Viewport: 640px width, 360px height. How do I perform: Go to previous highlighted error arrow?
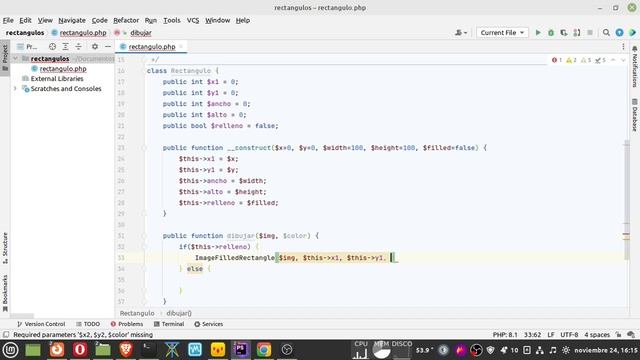click(x=613, y=60)
